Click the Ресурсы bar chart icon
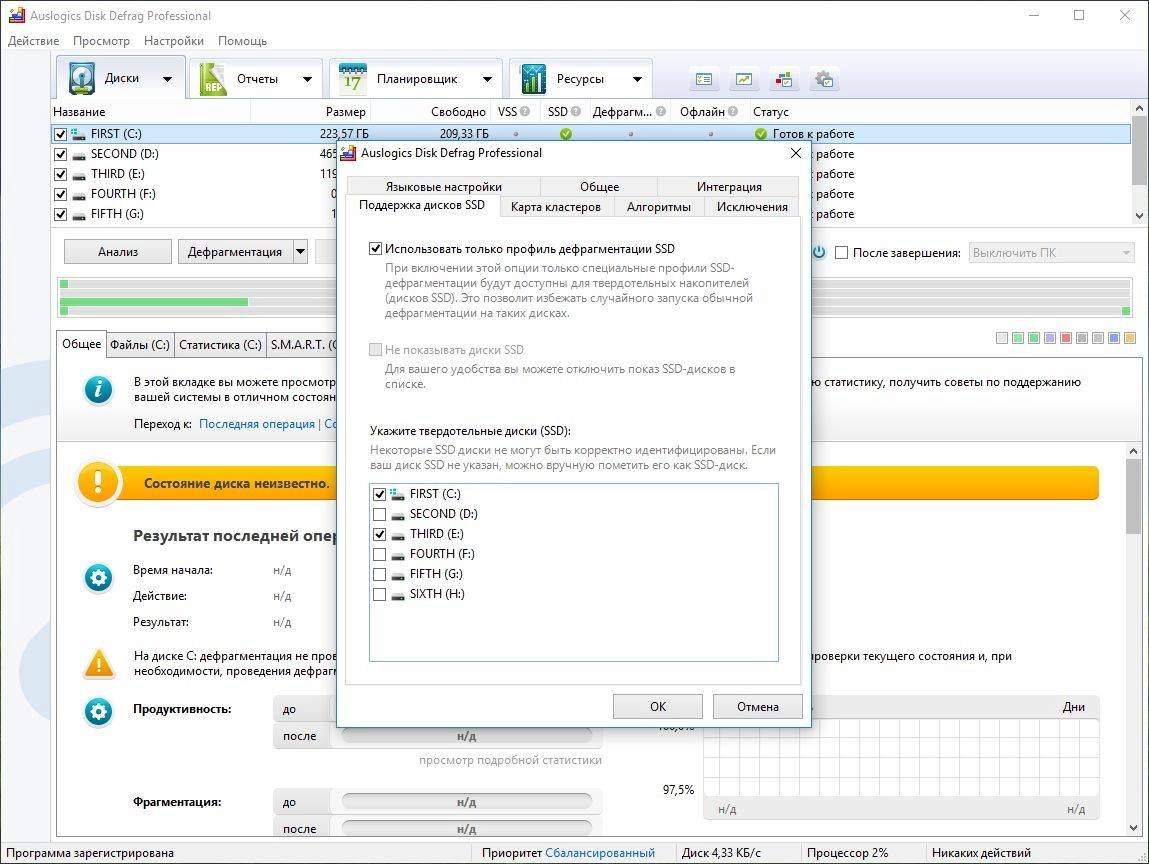1149x864 pixels. click(x=533, y=79)
